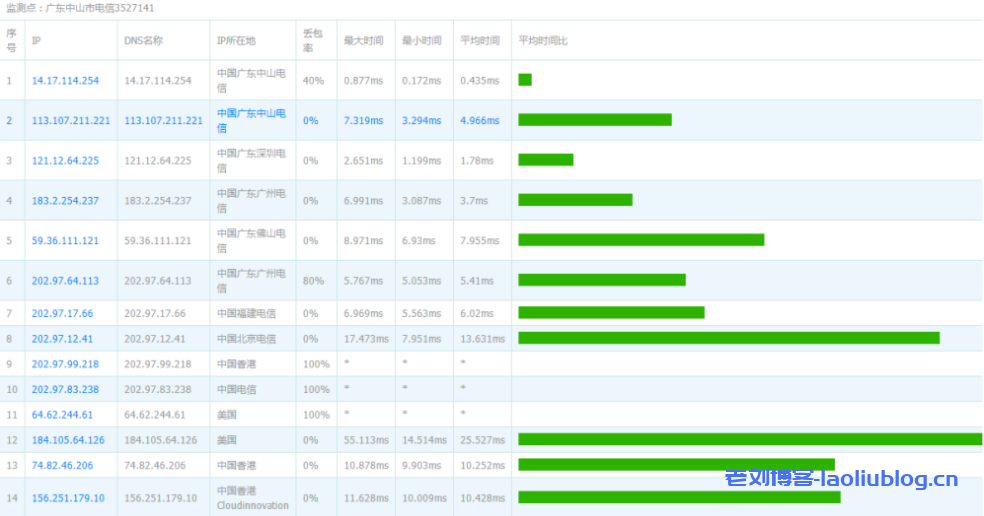The height and width of the screenshot is (516, 984).
Task: Click the 最大时间 column header
Action: 362,41
